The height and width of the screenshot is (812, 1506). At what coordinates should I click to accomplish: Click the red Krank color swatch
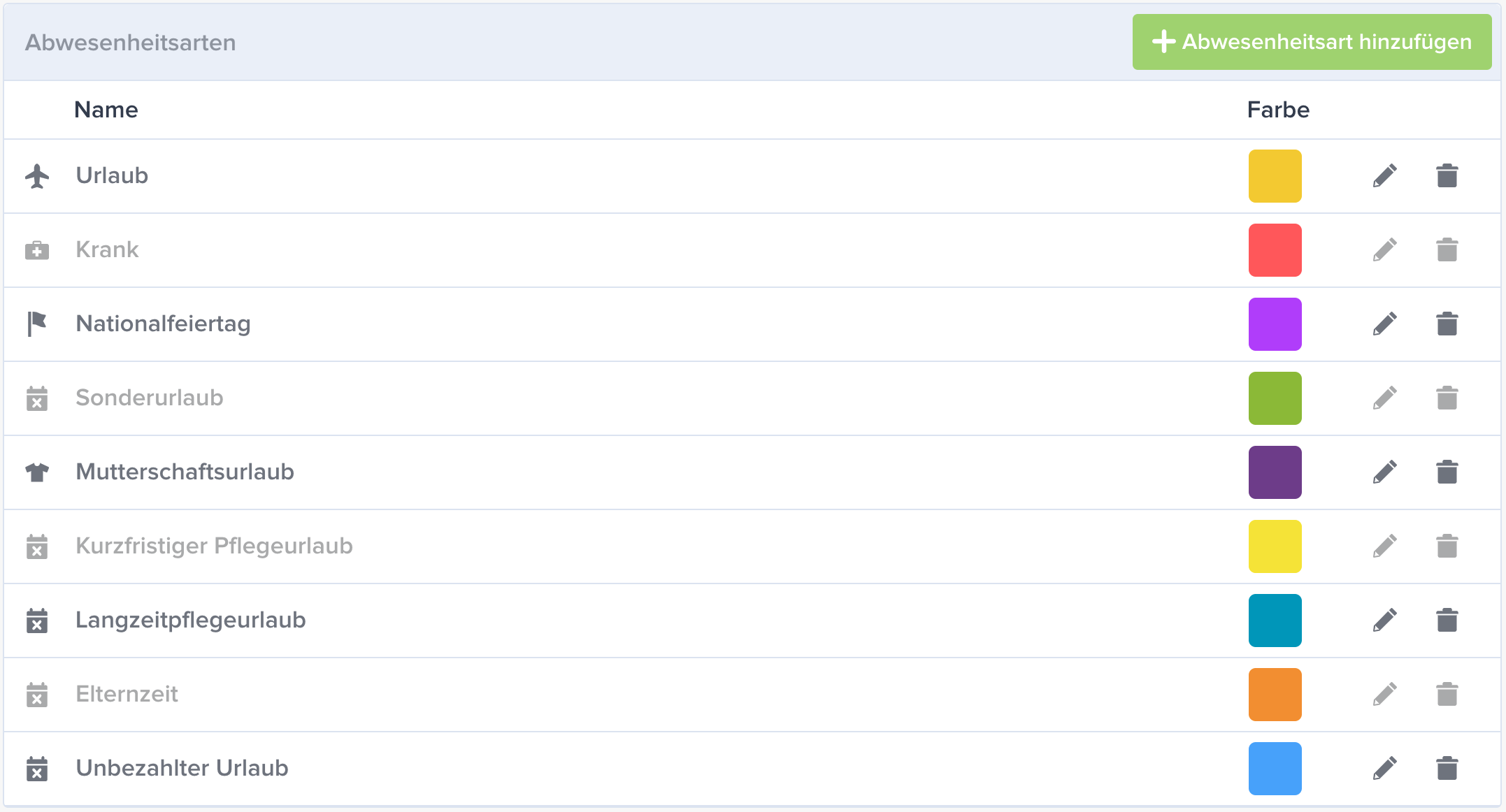pos(1275,250)
